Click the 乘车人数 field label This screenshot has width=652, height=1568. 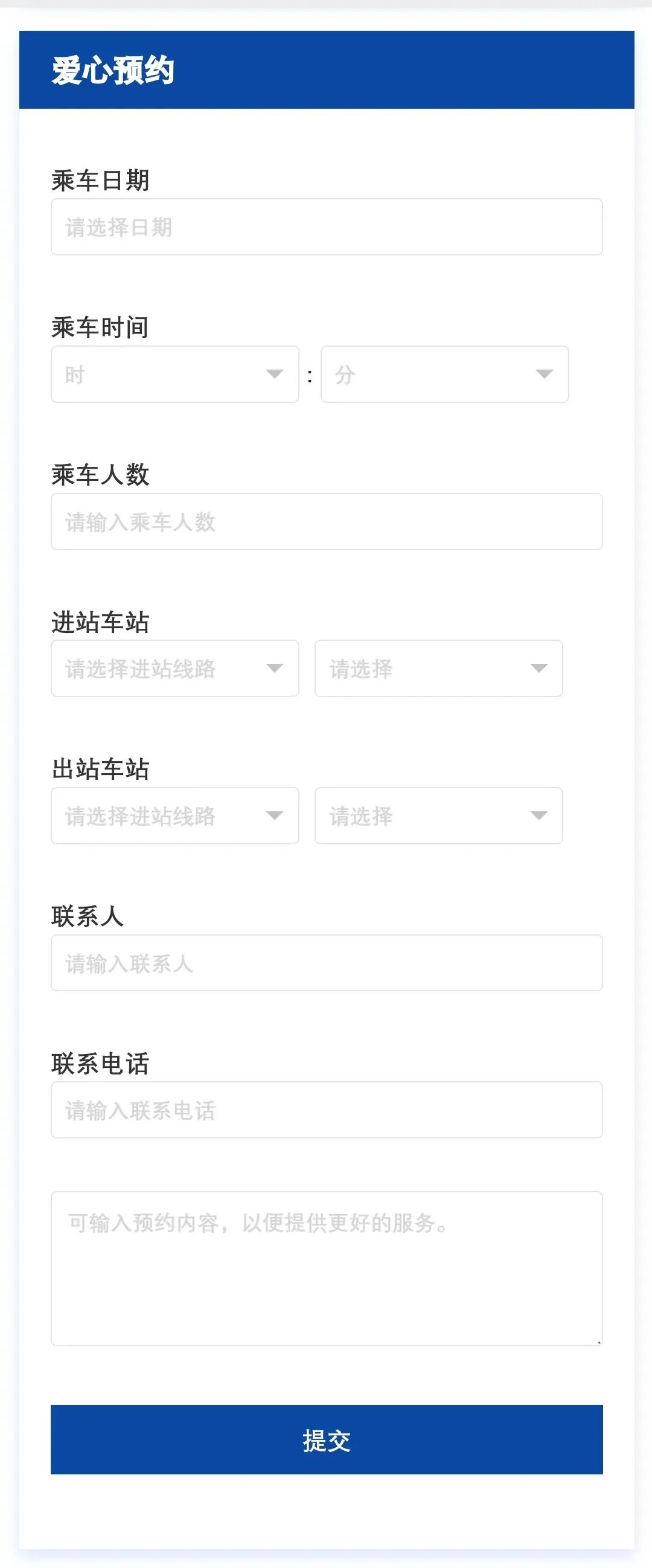pyautogui.click(x=100, y=475)
